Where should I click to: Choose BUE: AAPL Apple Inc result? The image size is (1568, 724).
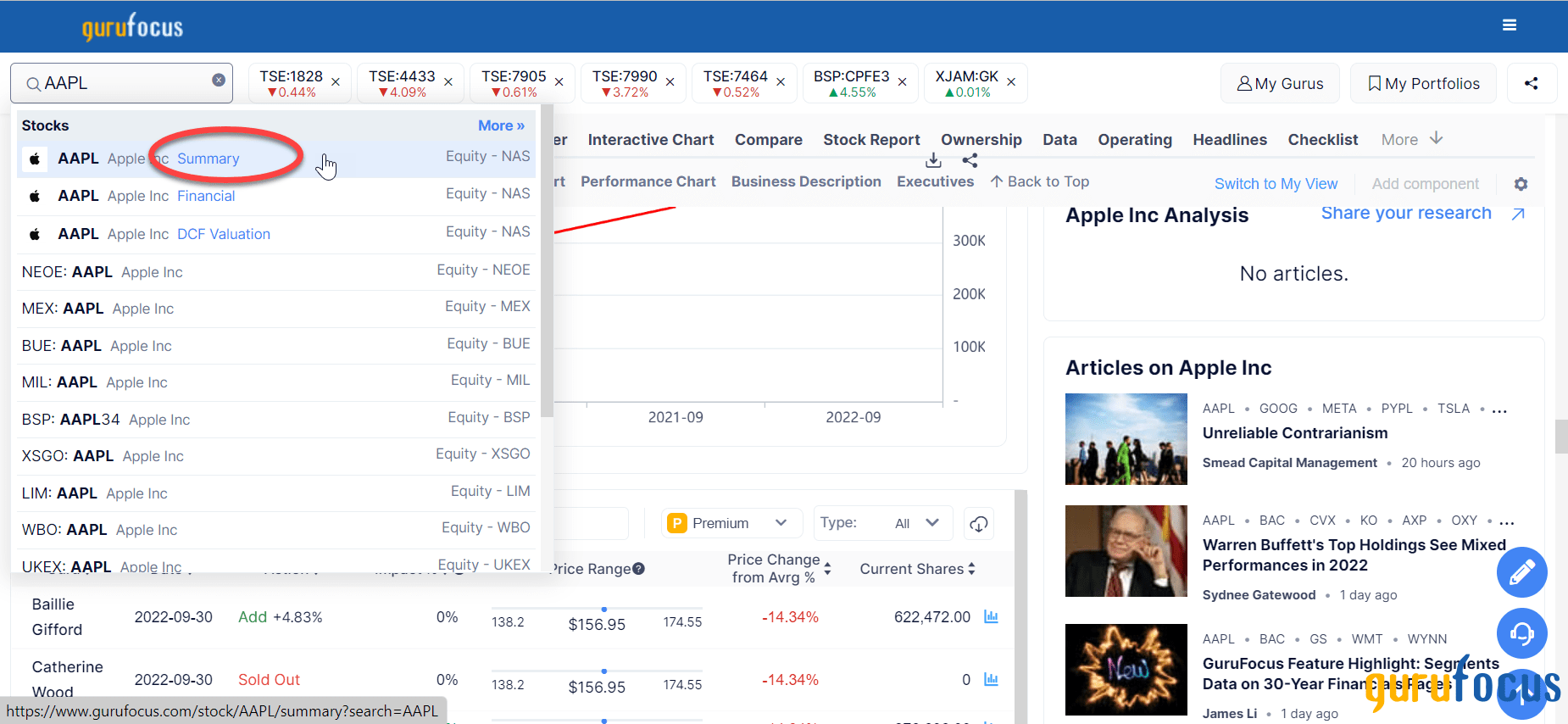276,346
